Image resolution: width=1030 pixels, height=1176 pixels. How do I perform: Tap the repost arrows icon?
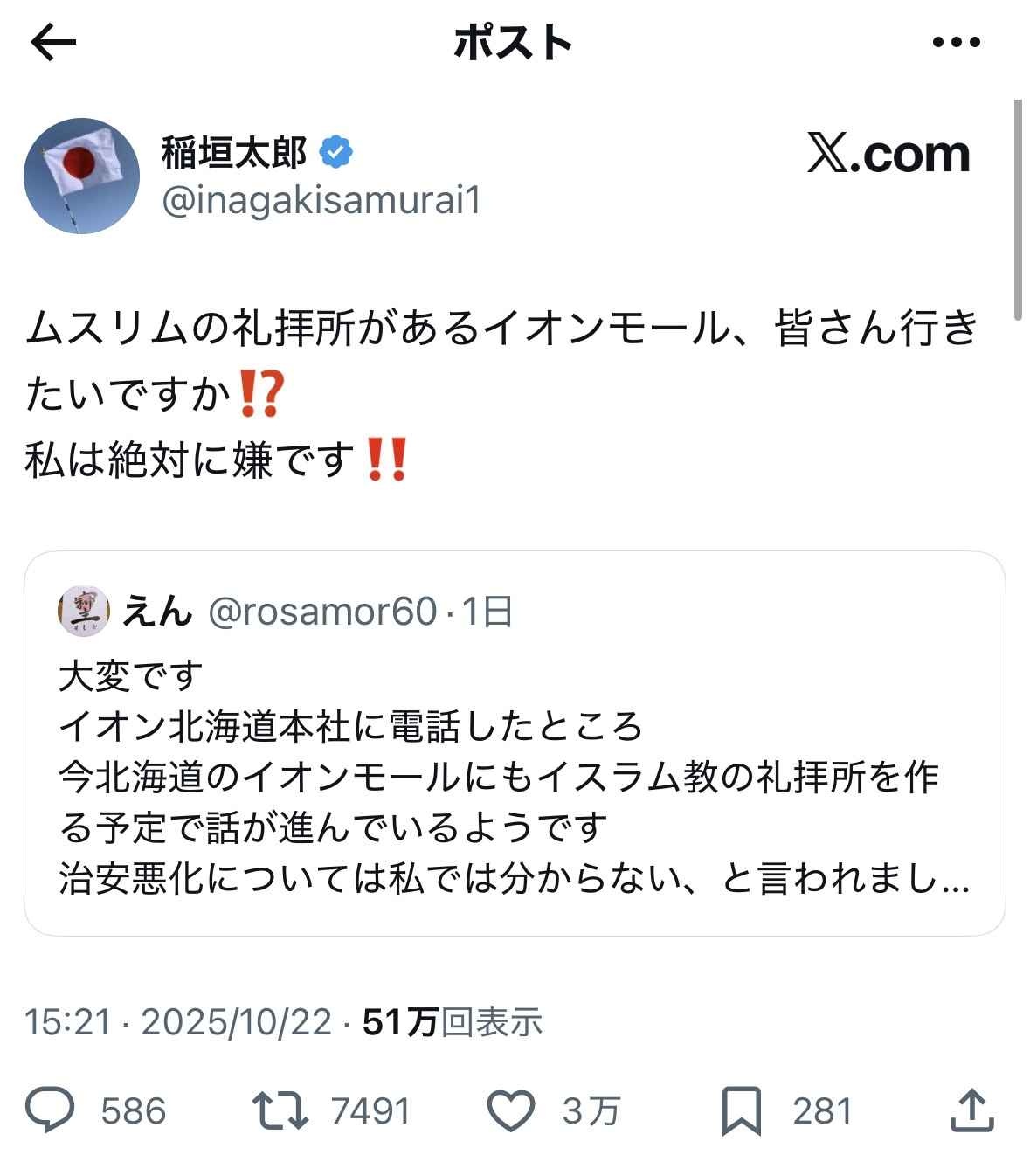pos(280,1110)
